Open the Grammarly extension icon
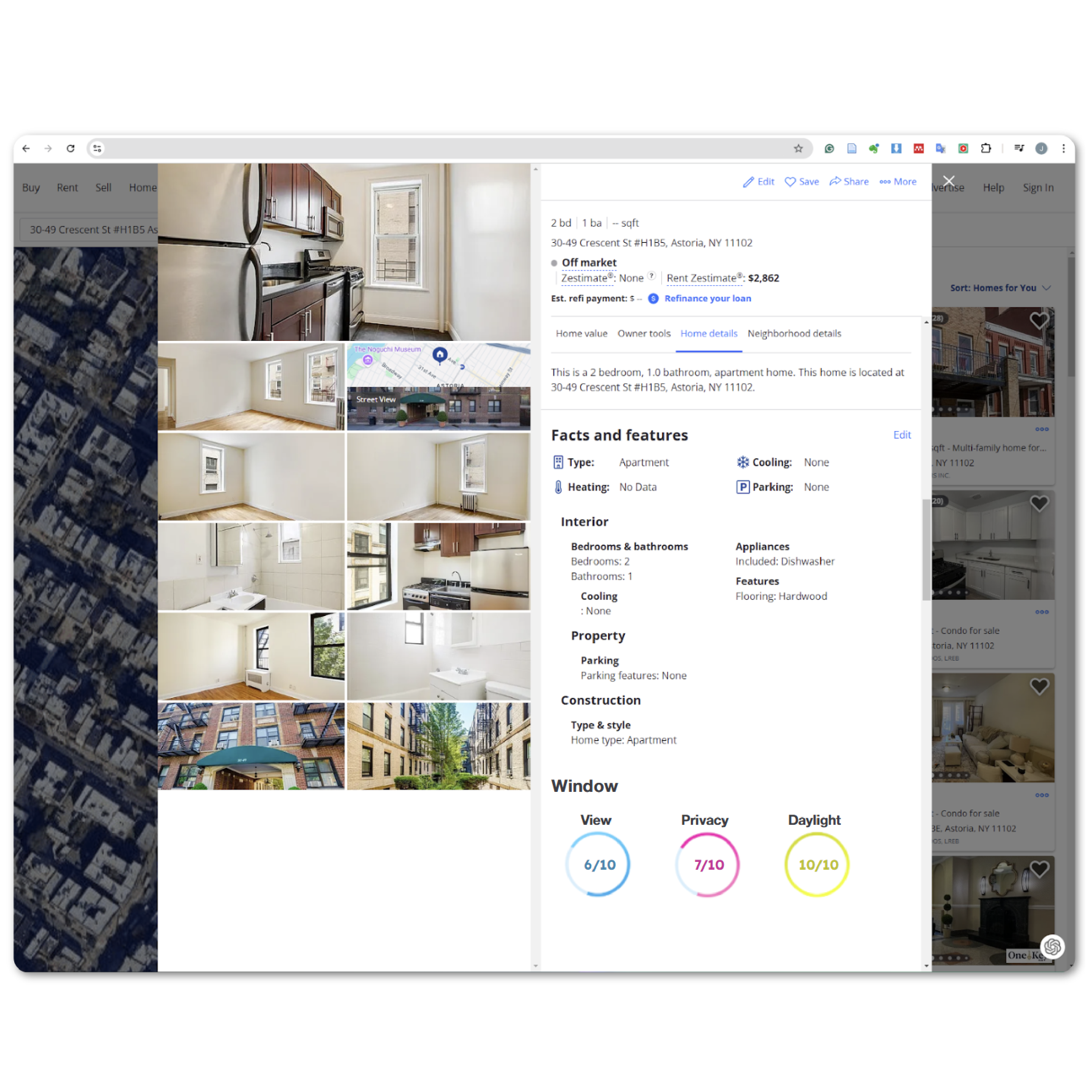Viewport: 1092px width, 1092px height. click(829, 148)
